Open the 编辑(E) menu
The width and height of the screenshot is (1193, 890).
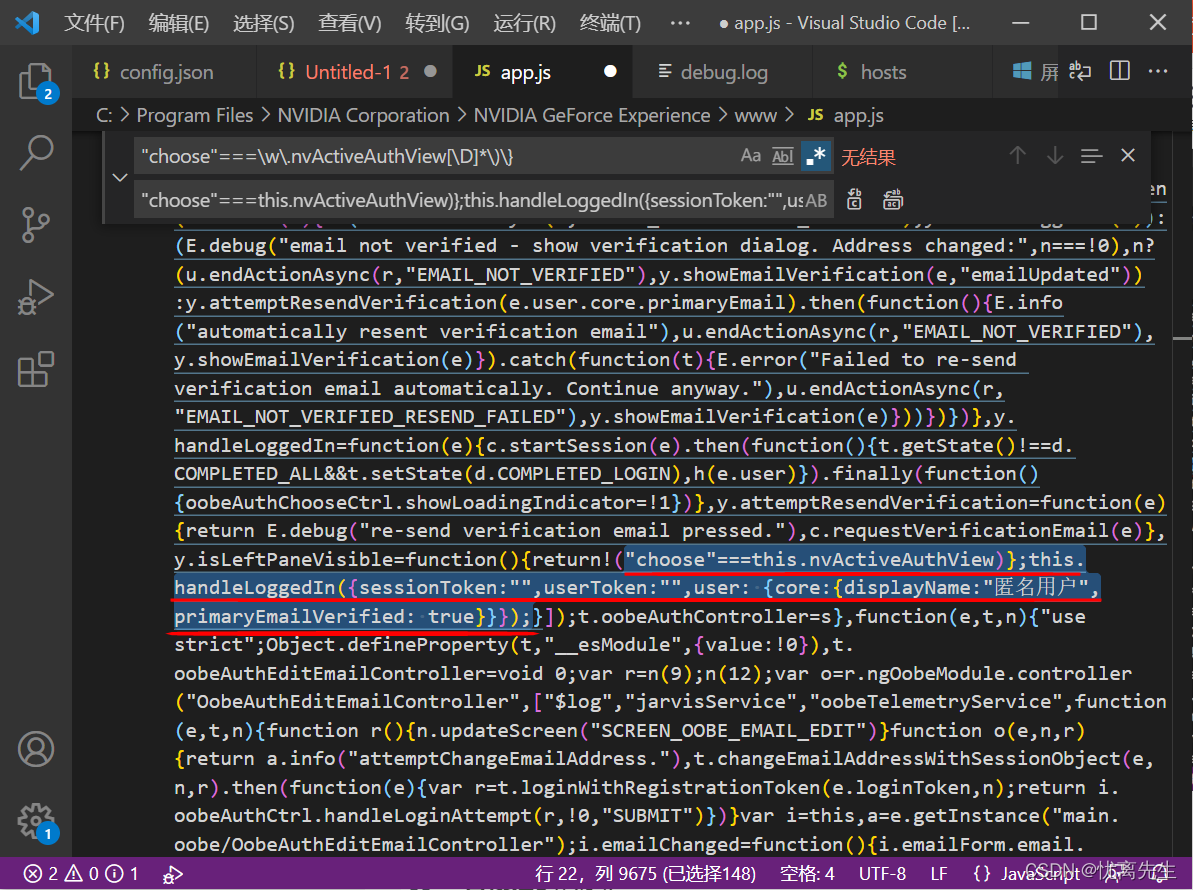[179, 23]
